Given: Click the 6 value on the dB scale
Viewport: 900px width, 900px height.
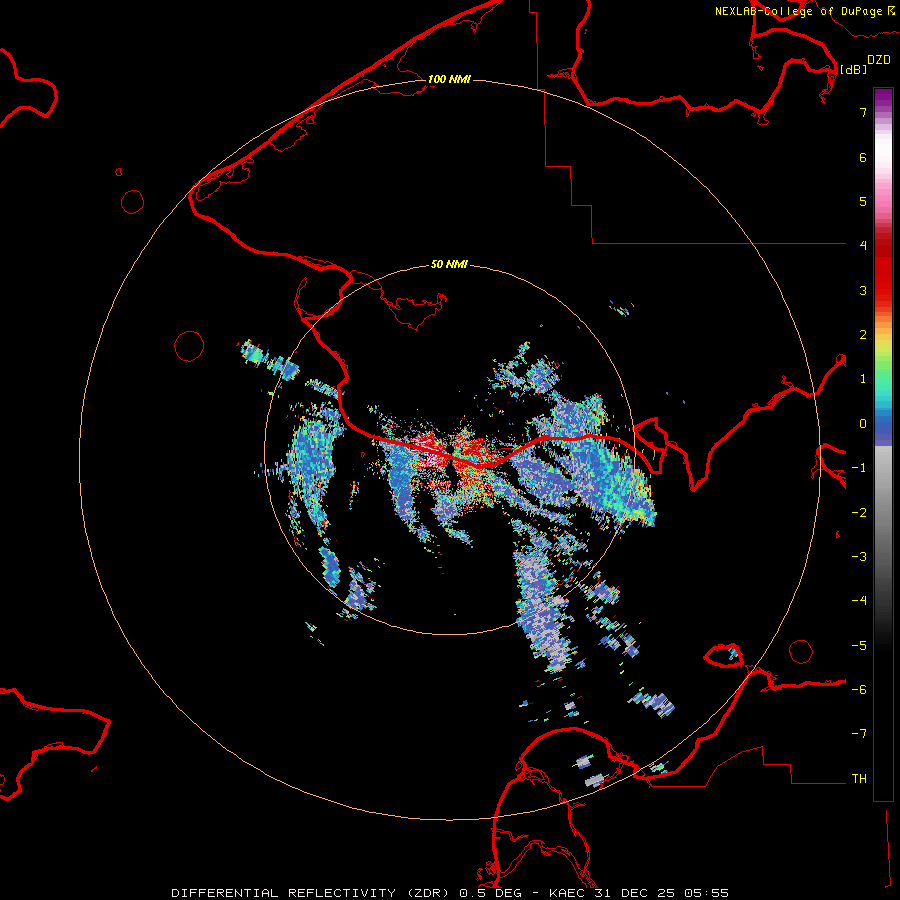Looking at the screenshot, I should click(x=863, y=157).
